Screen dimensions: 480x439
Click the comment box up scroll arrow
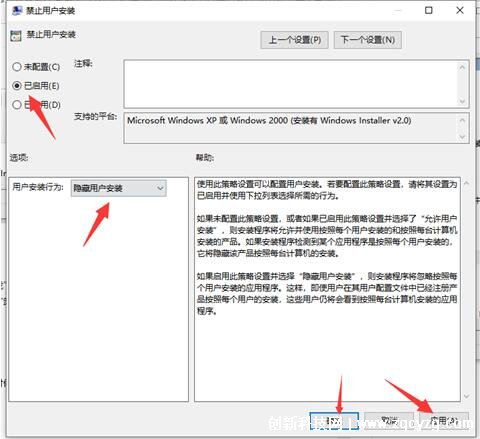(462, 67)
